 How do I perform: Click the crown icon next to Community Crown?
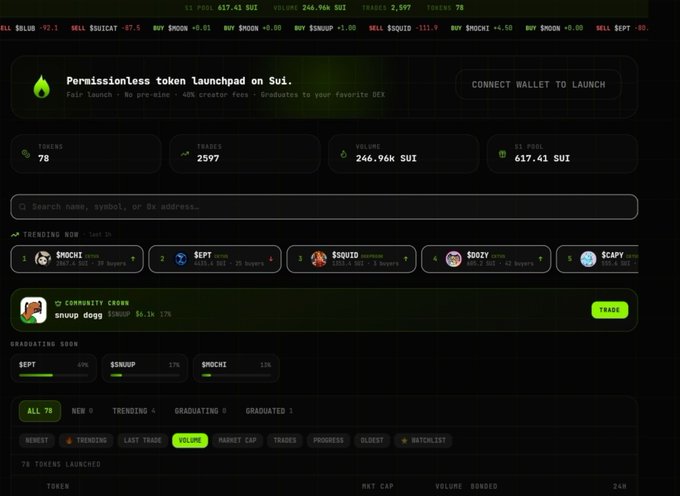(58, 303)
